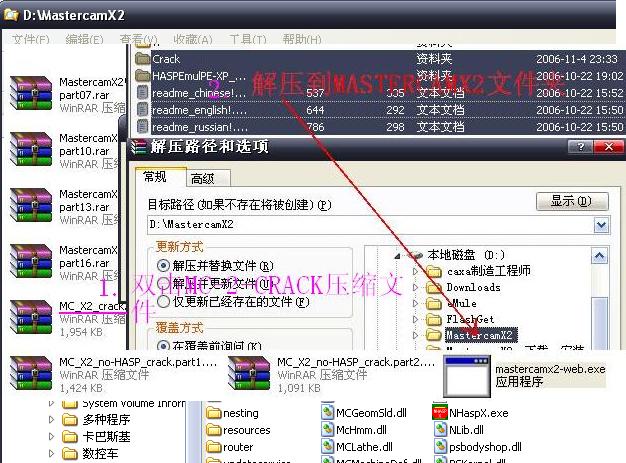Expand the FlashGet folder node

pos(415,319)
